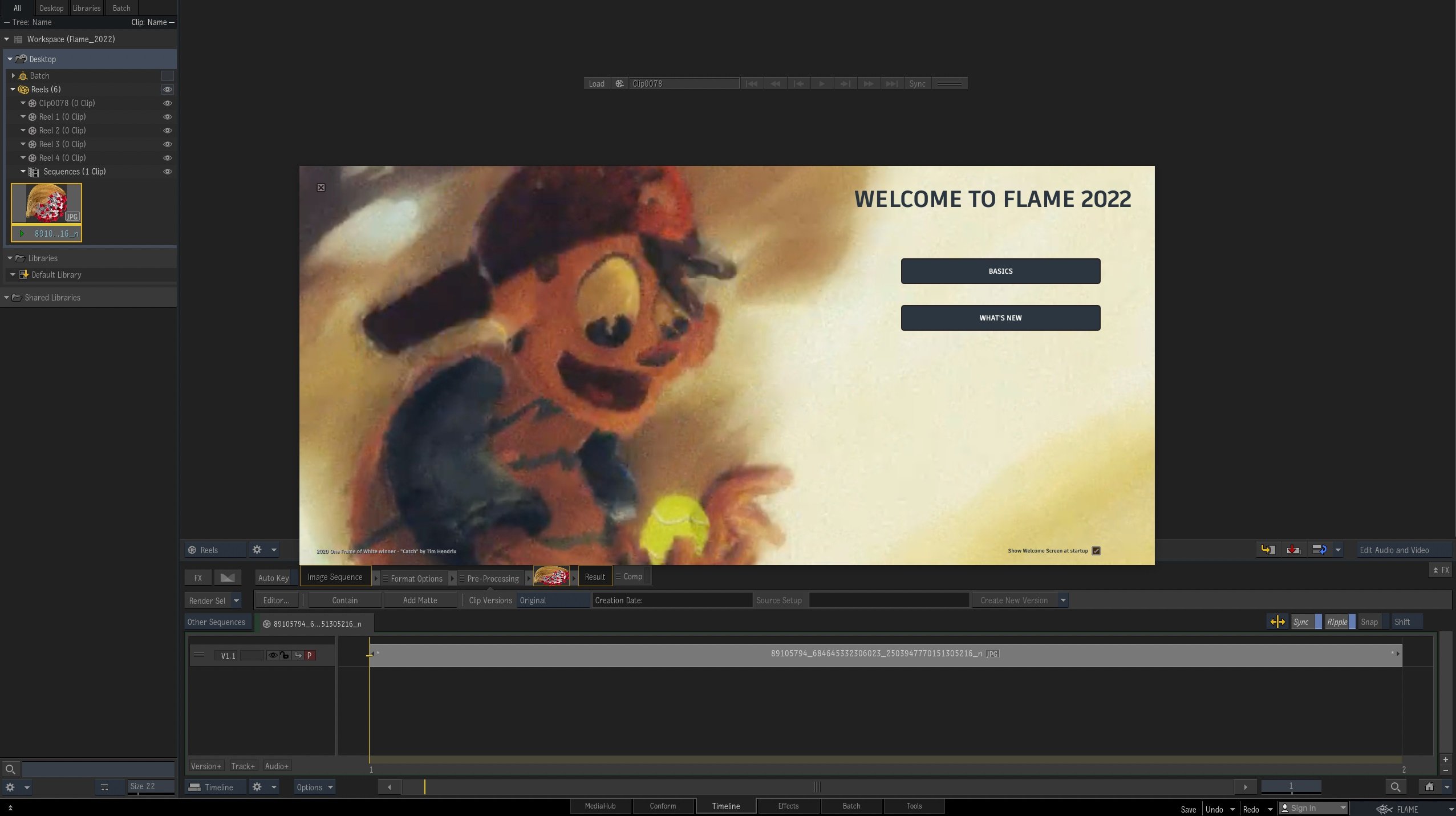1456x816 pixels.
Task: Expand the Batch tree item
Action: coord(13,75)
